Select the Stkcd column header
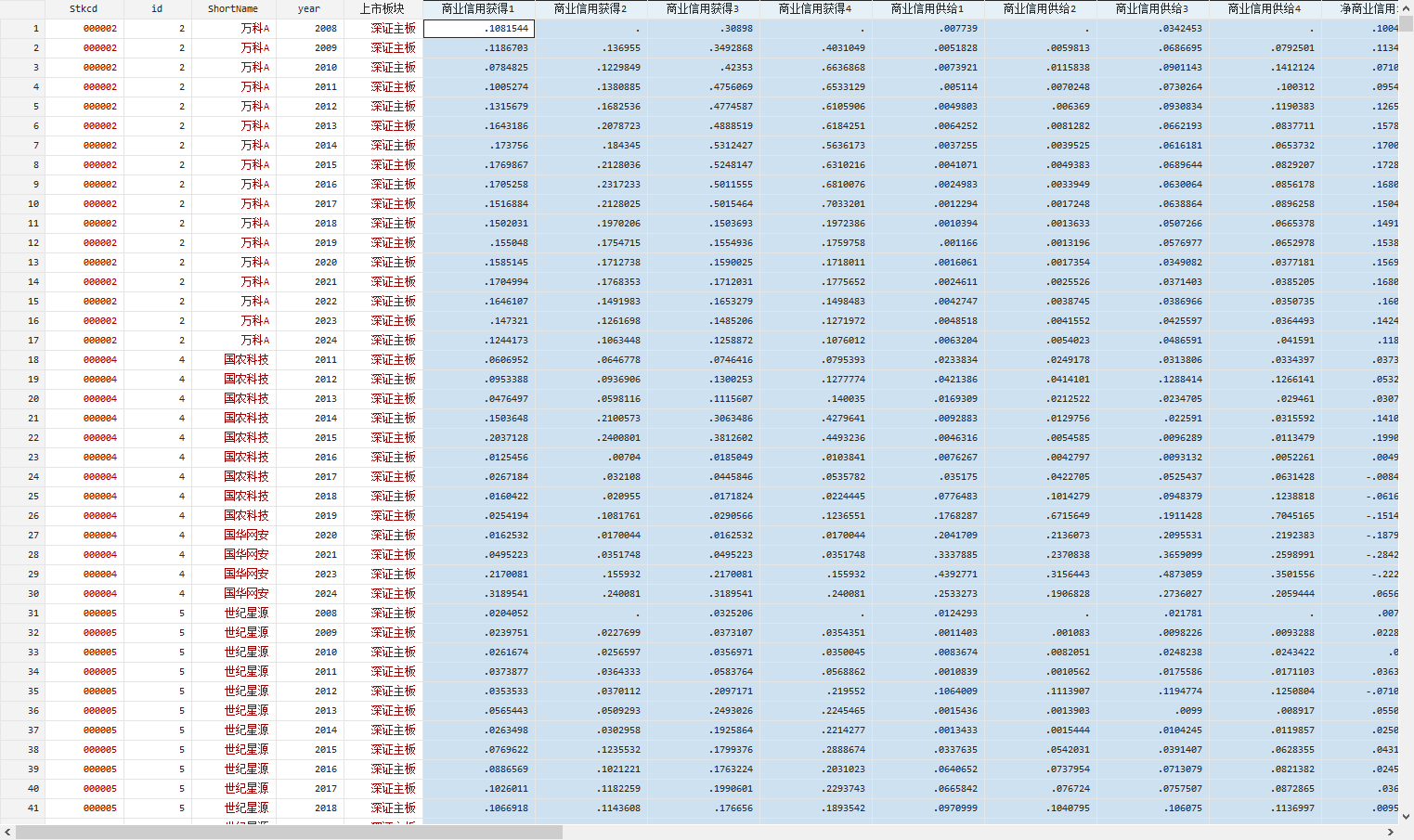The width and height of the screenshot is (1414, 840). coord(84,8)
